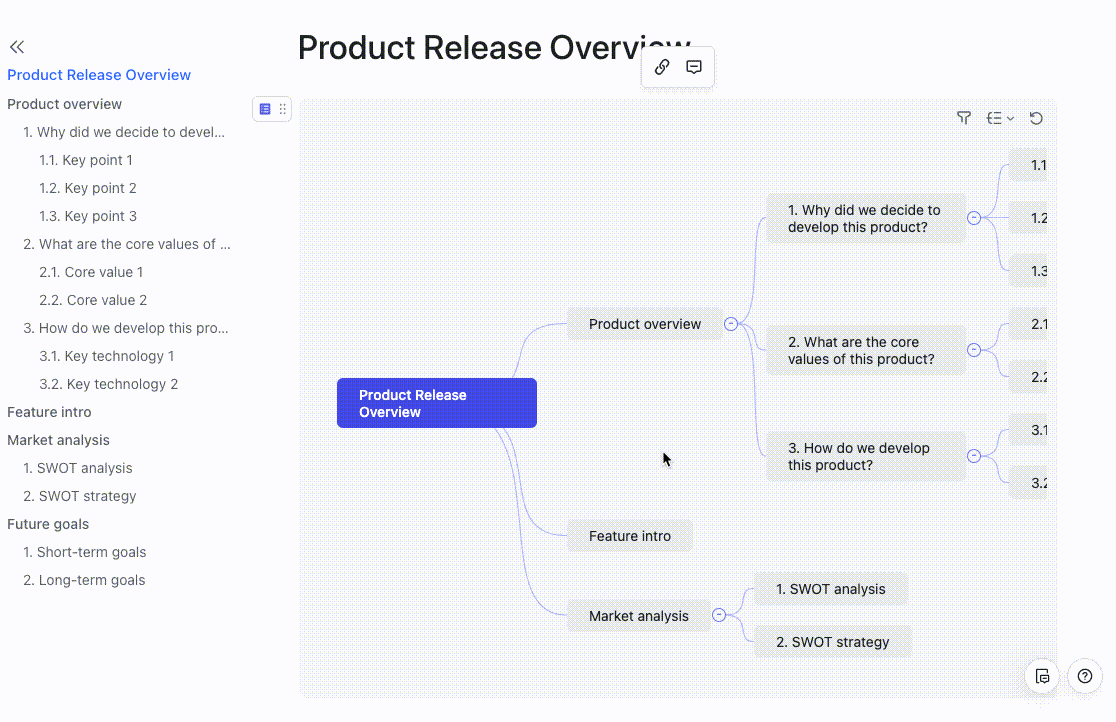Click the add comment icon
1116x722 pixels.
[x=694, y=67]
